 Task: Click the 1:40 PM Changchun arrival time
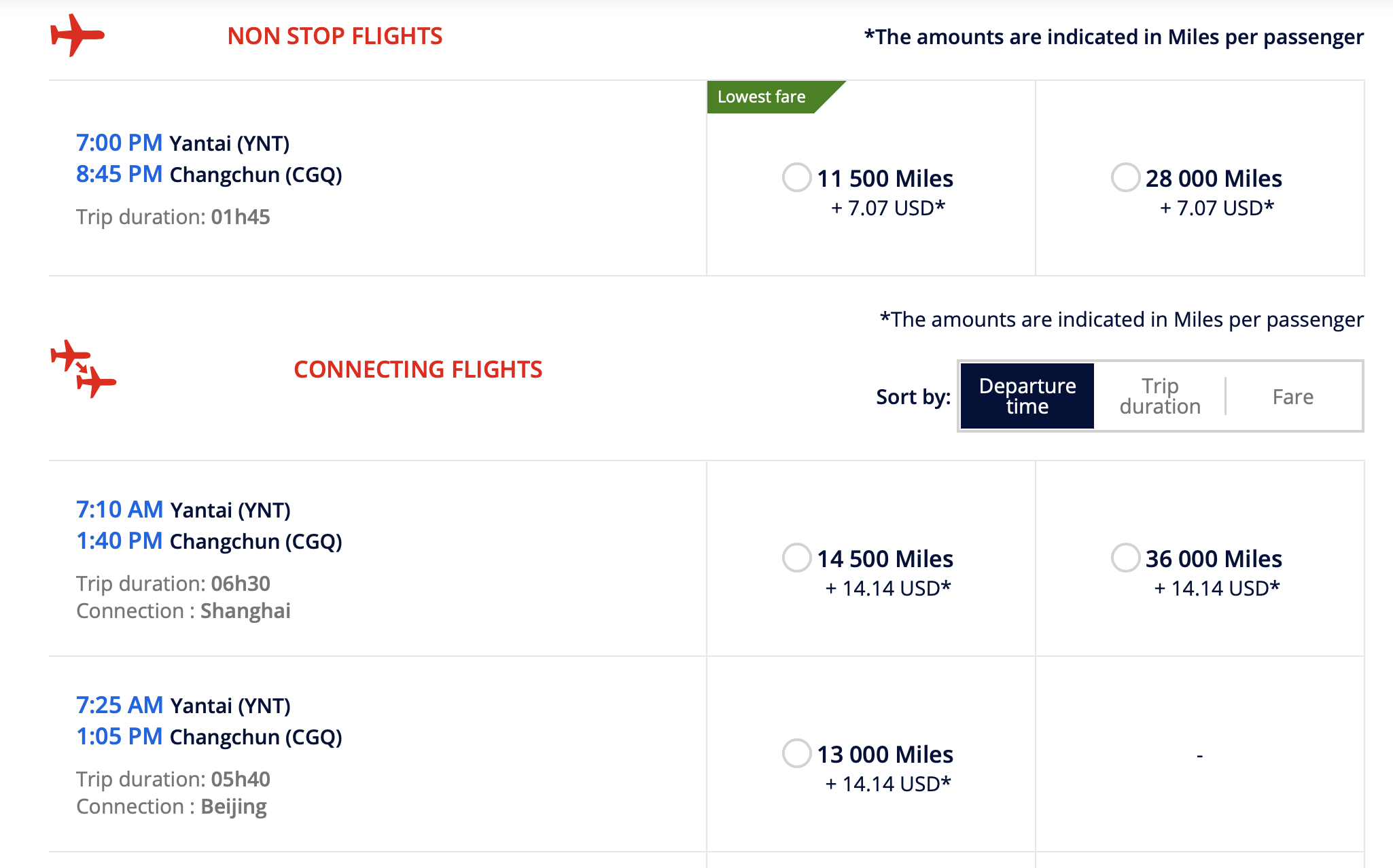pyautogui.click(x=119, y=541)
